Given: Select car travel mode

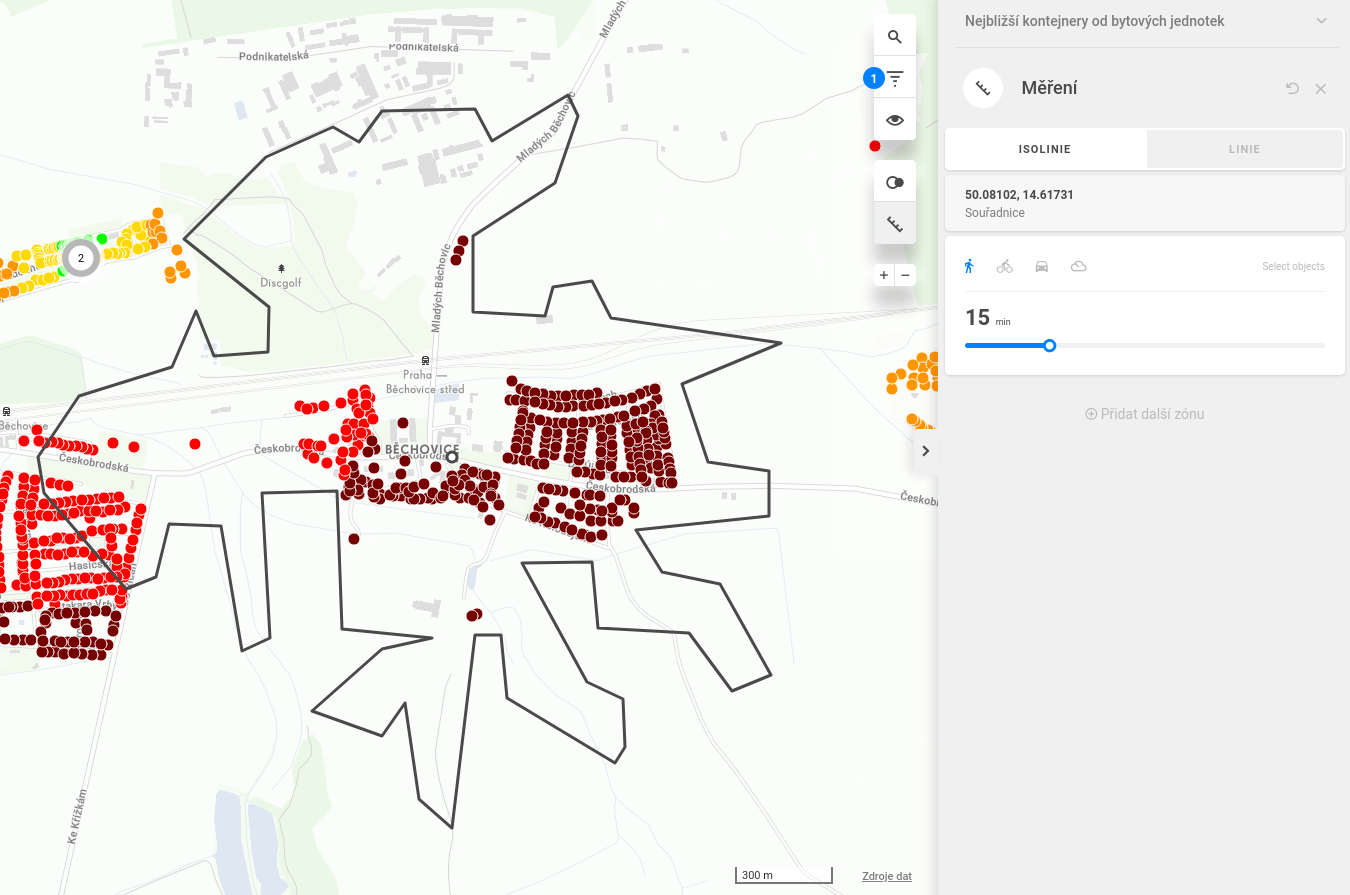Looking at the screenshot, I should click(1042, 266).
